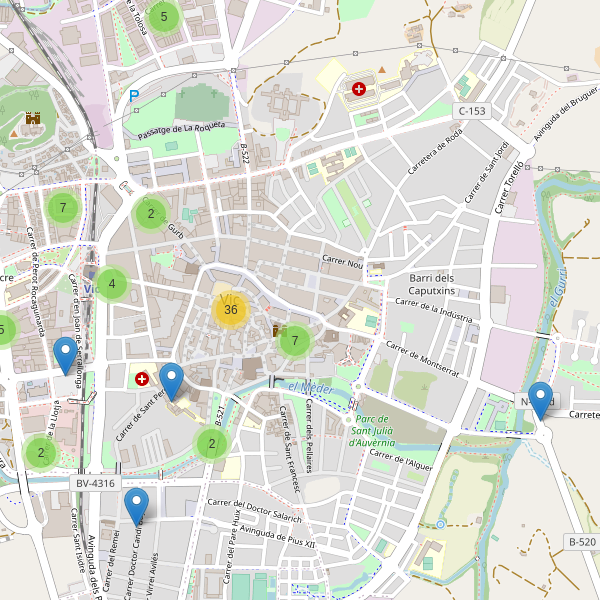The image size is (600, 600).
Task: Click the 'Carrer del Doctor Salarich' label
Action: 254,510
